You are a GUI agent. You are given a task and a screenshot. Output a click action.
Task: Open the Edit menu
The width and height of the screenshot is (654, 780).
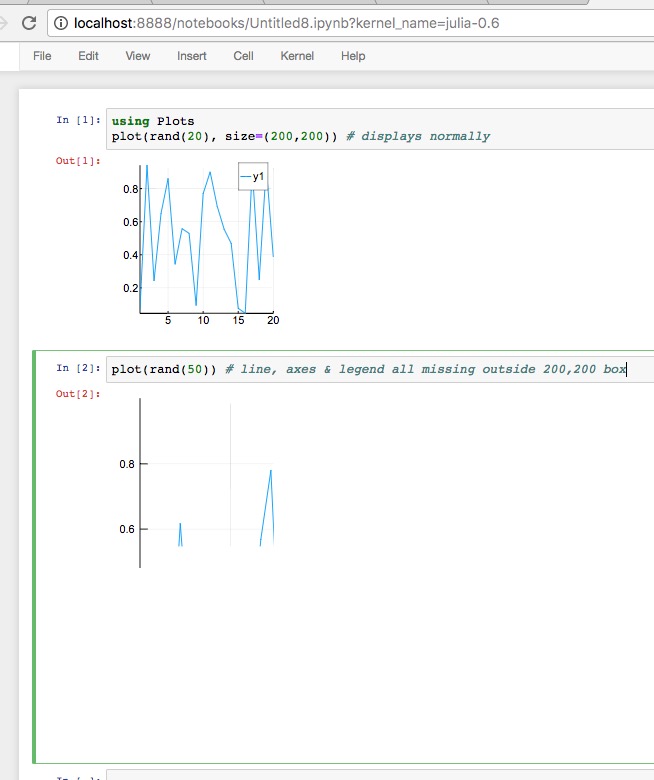(x=88, y=56)
